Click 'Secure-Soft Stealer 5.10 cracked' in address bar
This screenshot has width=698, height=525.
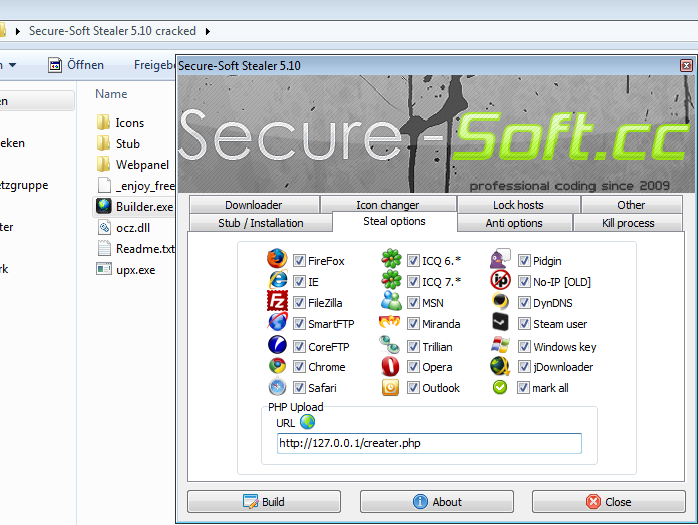click(x=112, y=31)
